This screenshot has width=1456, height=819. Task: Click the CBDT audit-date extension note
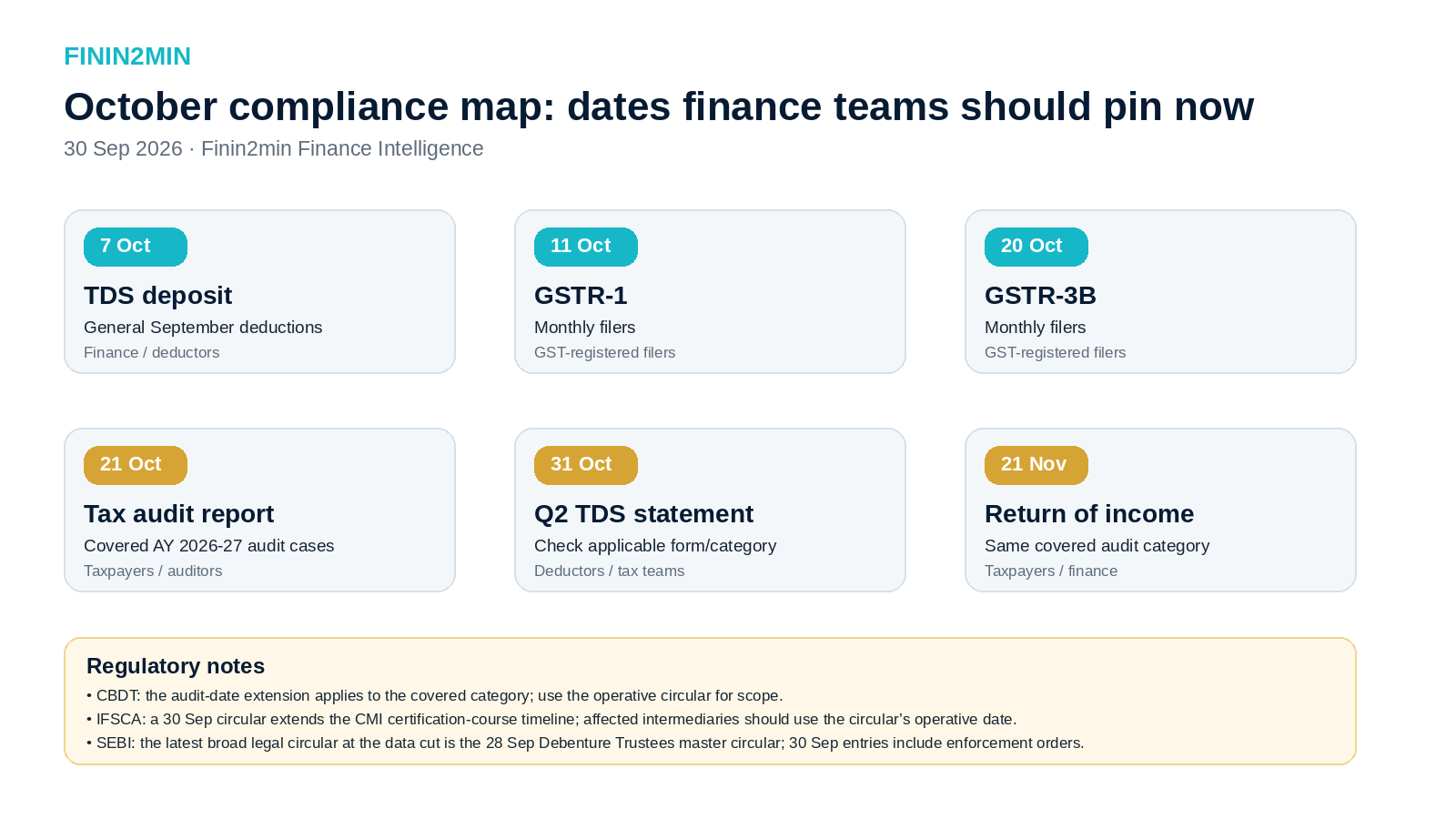pos(435,696)
